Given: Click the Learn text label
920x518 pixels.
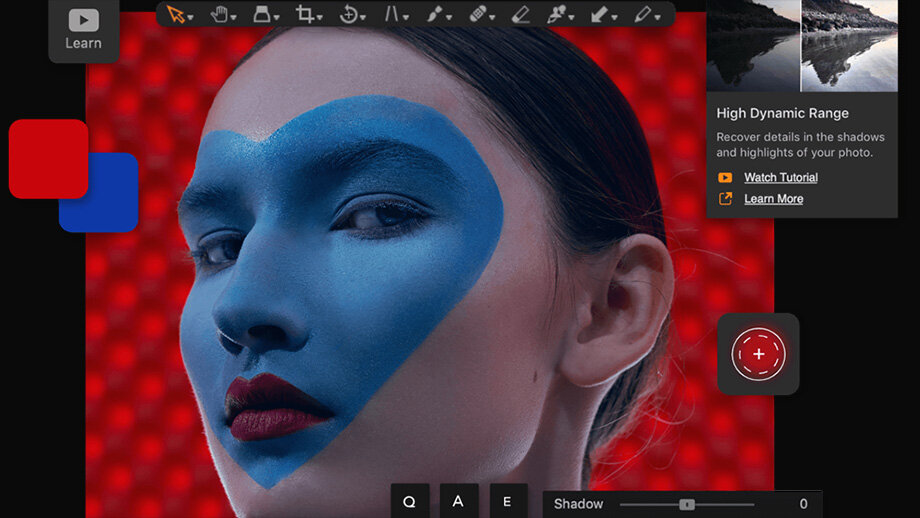Looking at the screenshot, I should tap(83, 43).
